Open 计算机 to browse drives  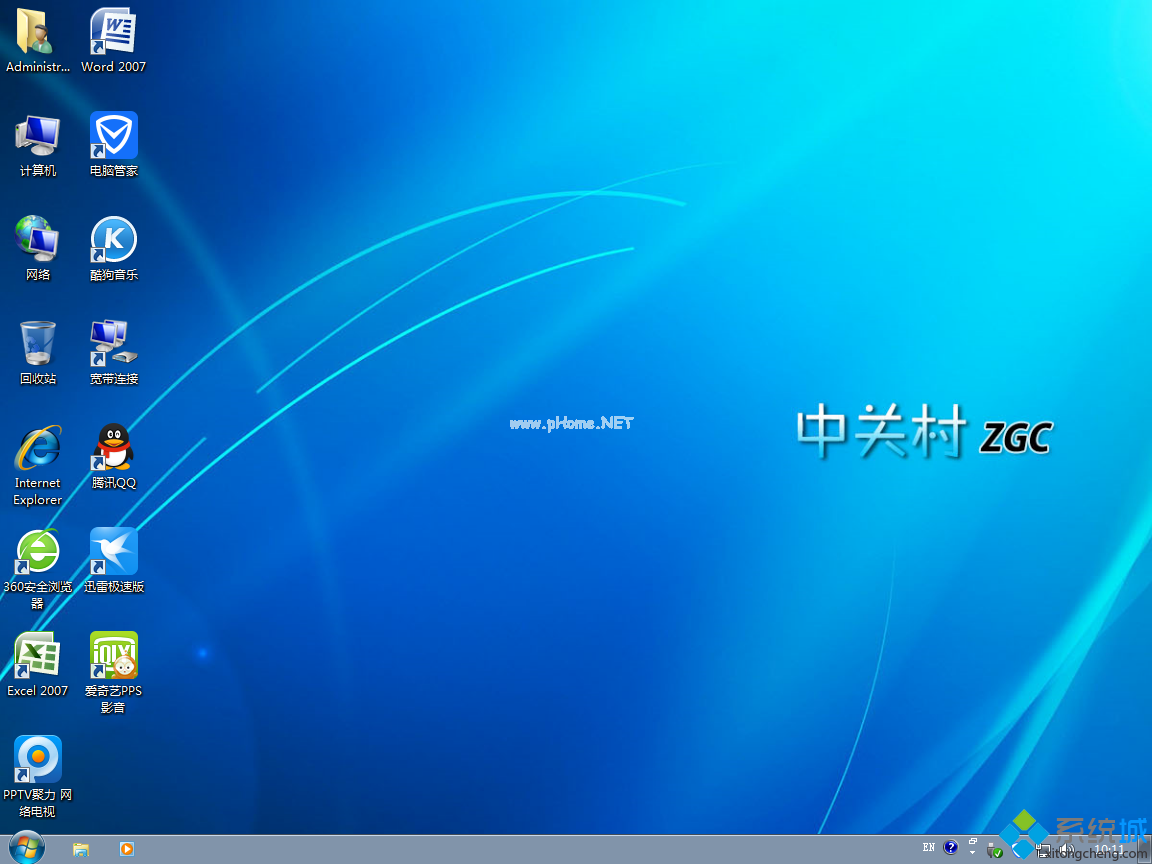pos(37,133)
